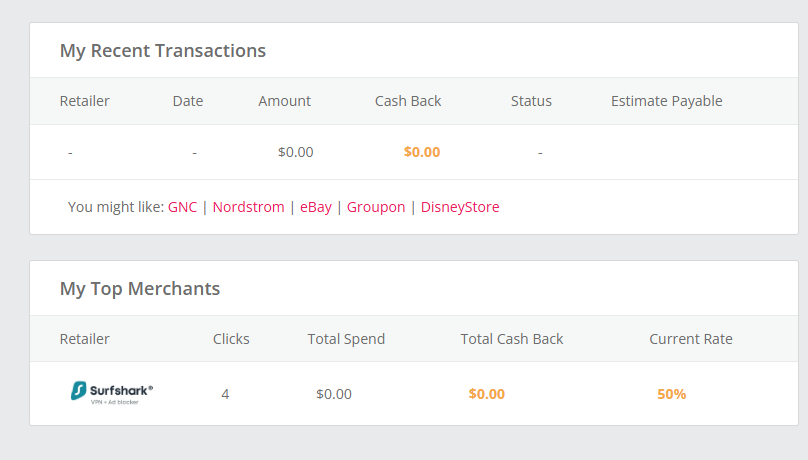The image size is (808, 460).
Task: Click the Total Cash Back column header
Action: 512,339
